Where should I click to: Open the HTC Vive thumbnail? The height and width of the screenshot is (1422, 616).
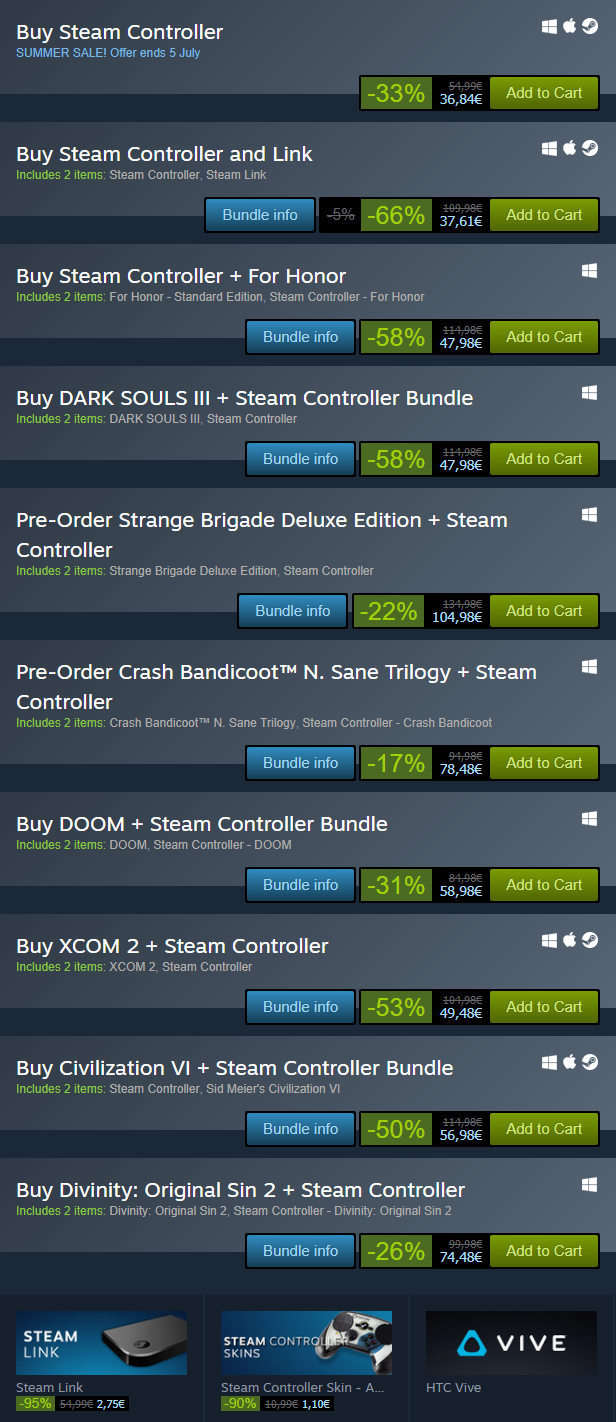tap(511, 1343)
